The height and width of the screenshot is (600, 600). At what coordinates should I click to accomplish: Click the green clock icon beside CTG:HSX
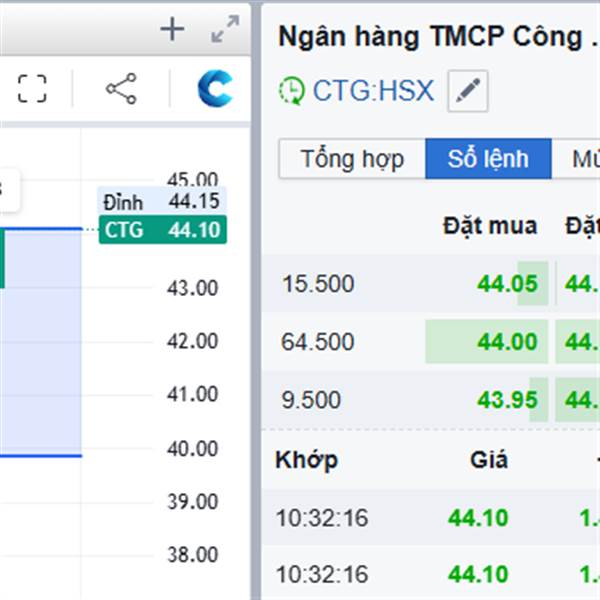(x=292, y=91)
